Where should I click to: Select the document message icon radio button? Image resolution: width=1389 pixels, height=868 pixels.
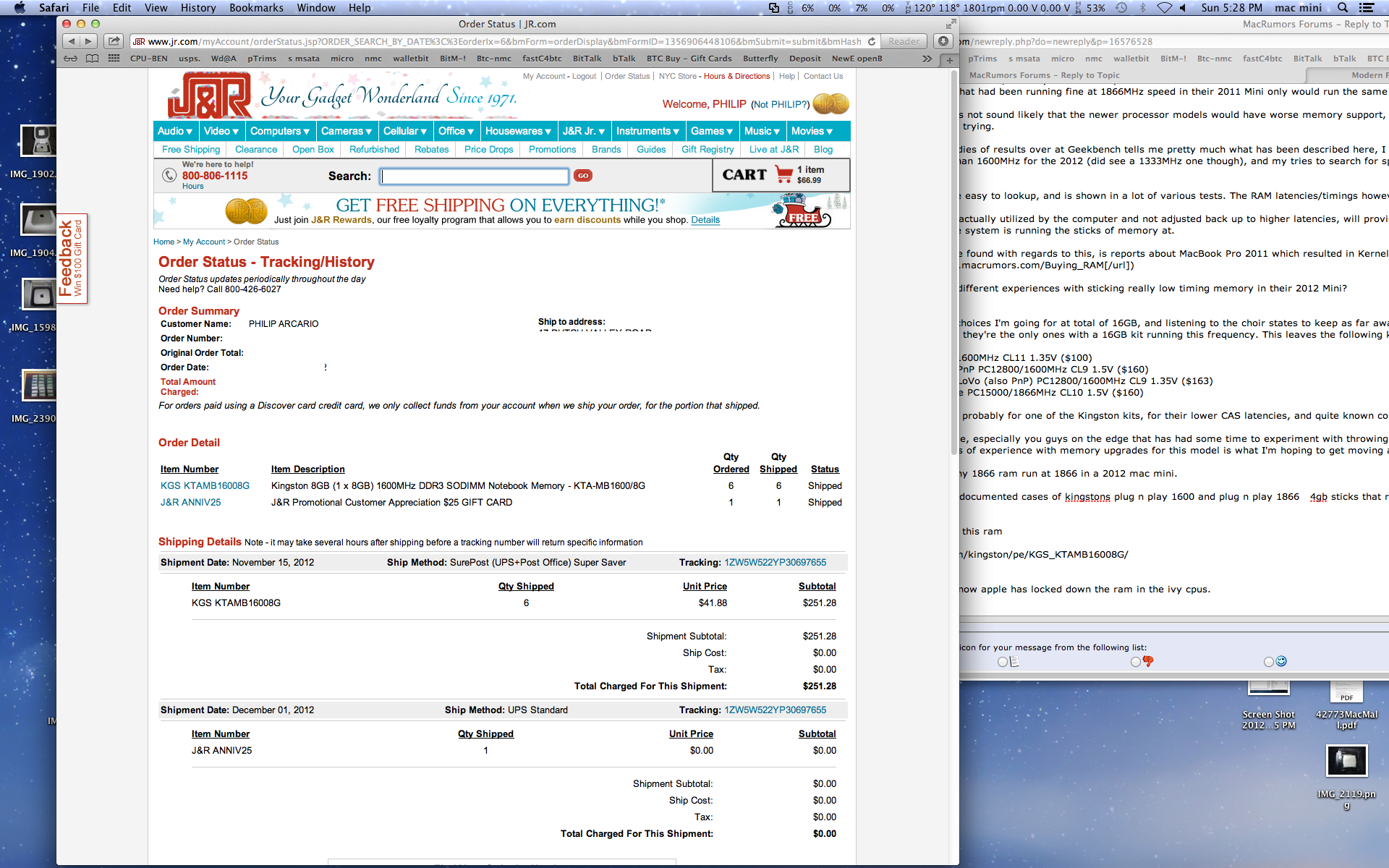click(1002, 662)
